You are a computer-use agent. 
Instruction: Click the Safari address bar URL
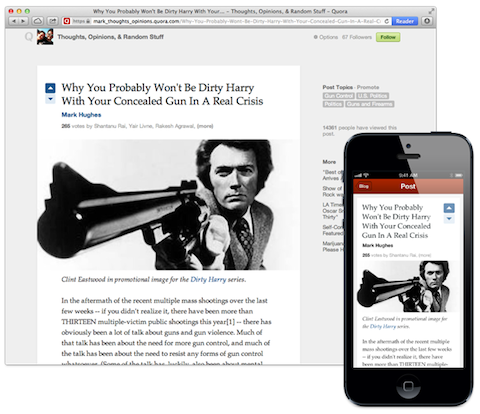(x=226, y=21)
